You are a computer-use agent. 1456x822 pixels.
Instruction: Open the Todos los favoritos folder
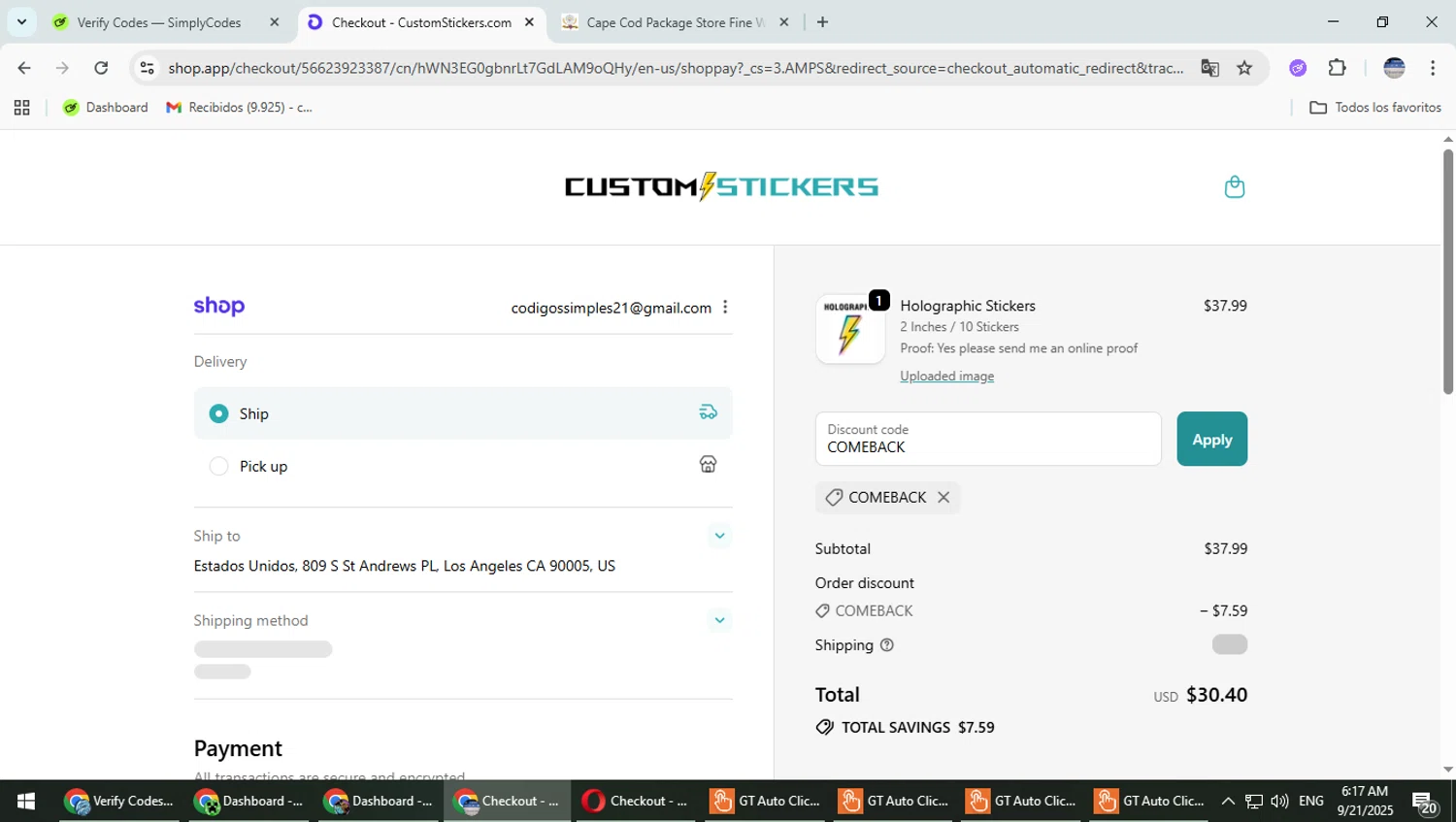pyautogui.click(x=1375, y=108)
